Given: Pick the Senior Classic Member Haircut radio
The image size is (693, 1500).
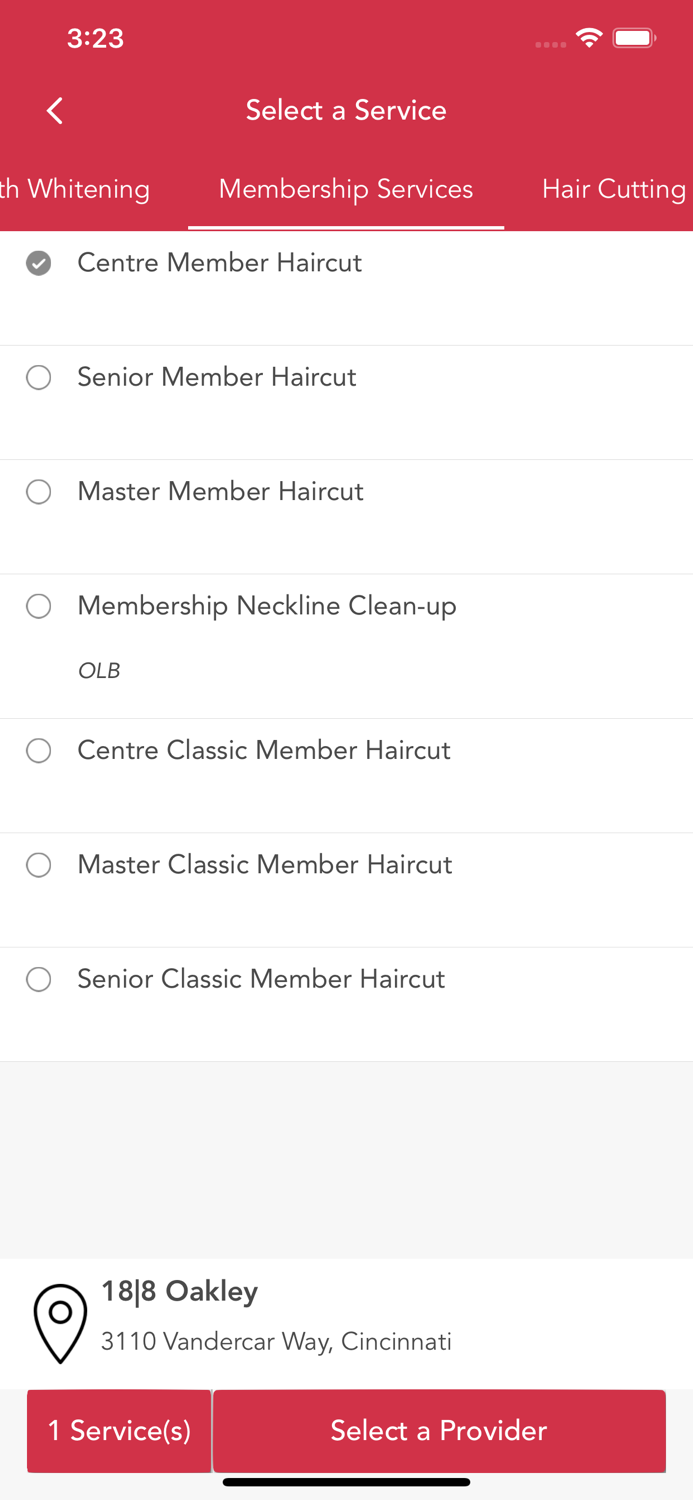Looking at the screenshot, I should (39, 979).
